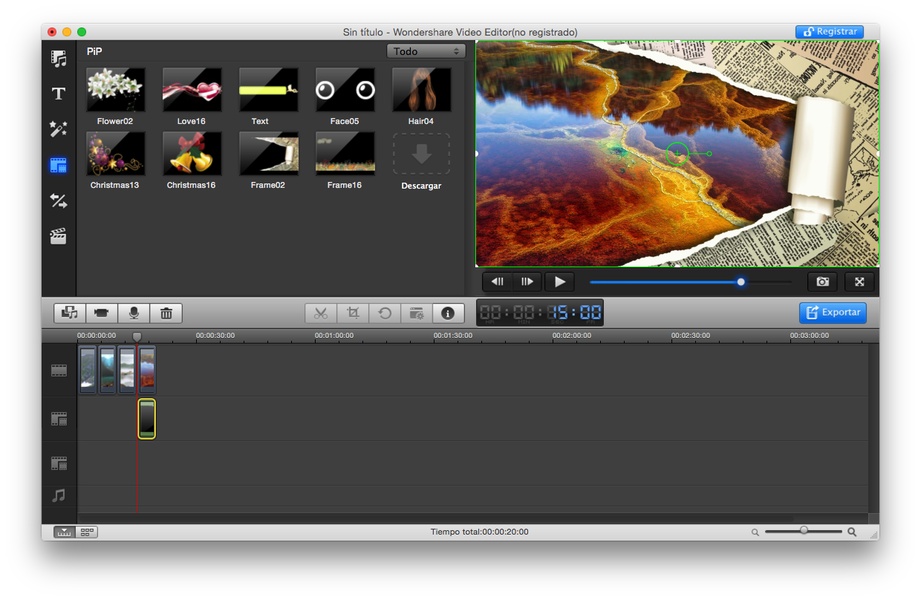
Task: Click the scissors split tool
Action: 320,313
